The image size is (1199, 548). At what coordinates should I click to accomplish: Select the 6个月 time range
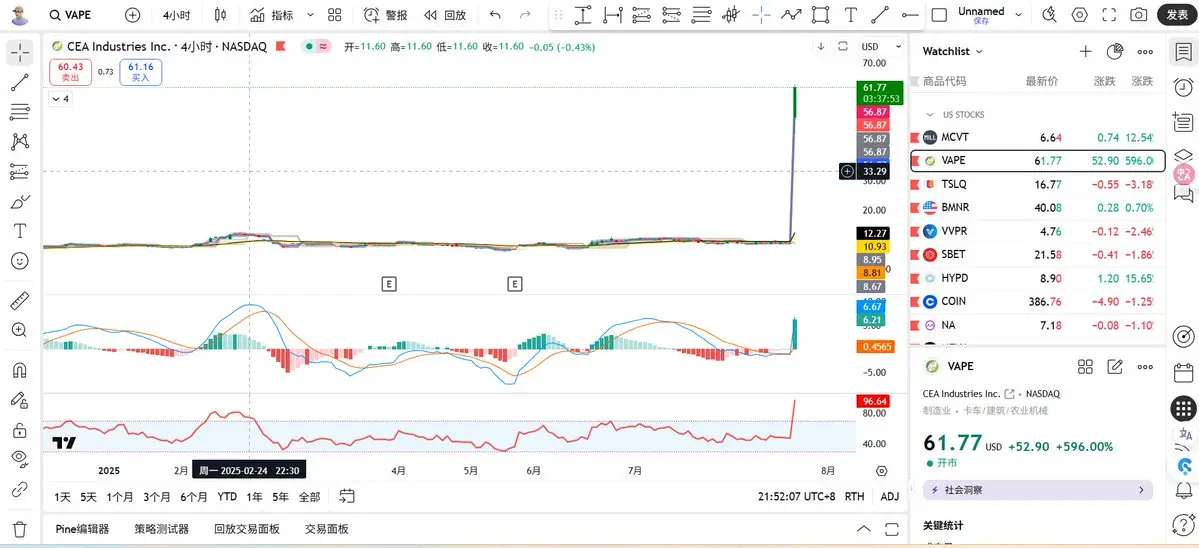(193, 497)
